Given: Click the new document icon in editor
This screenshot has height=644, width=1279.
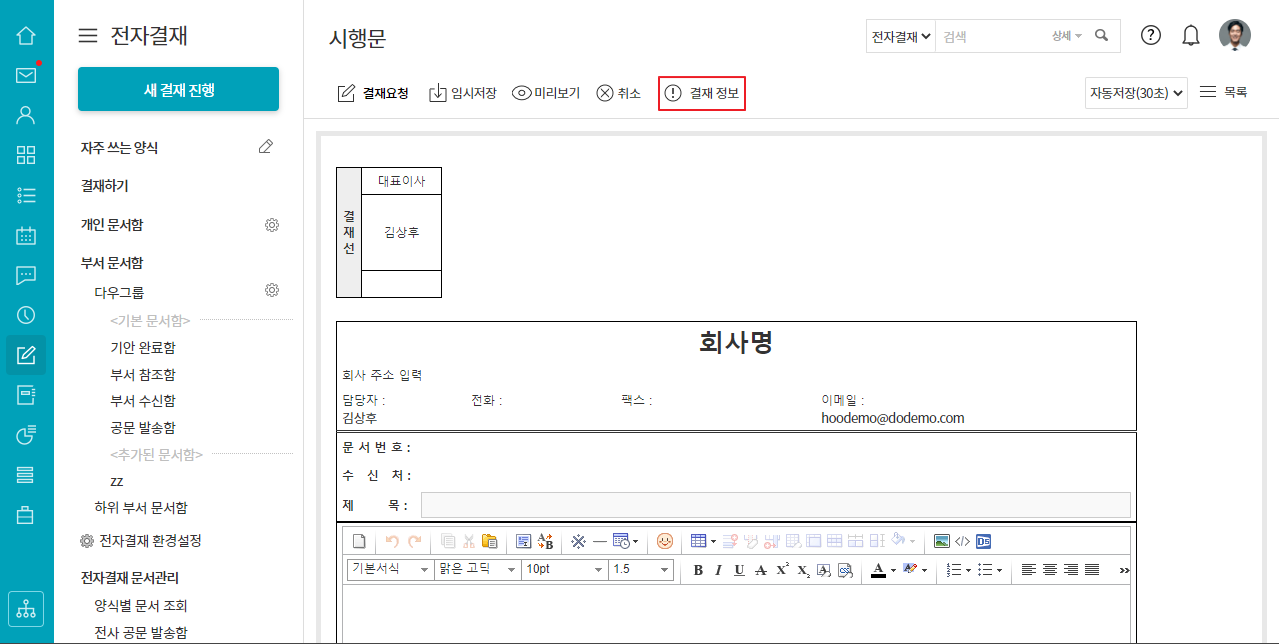Looking at the screenshot, I should pos(359,541).
